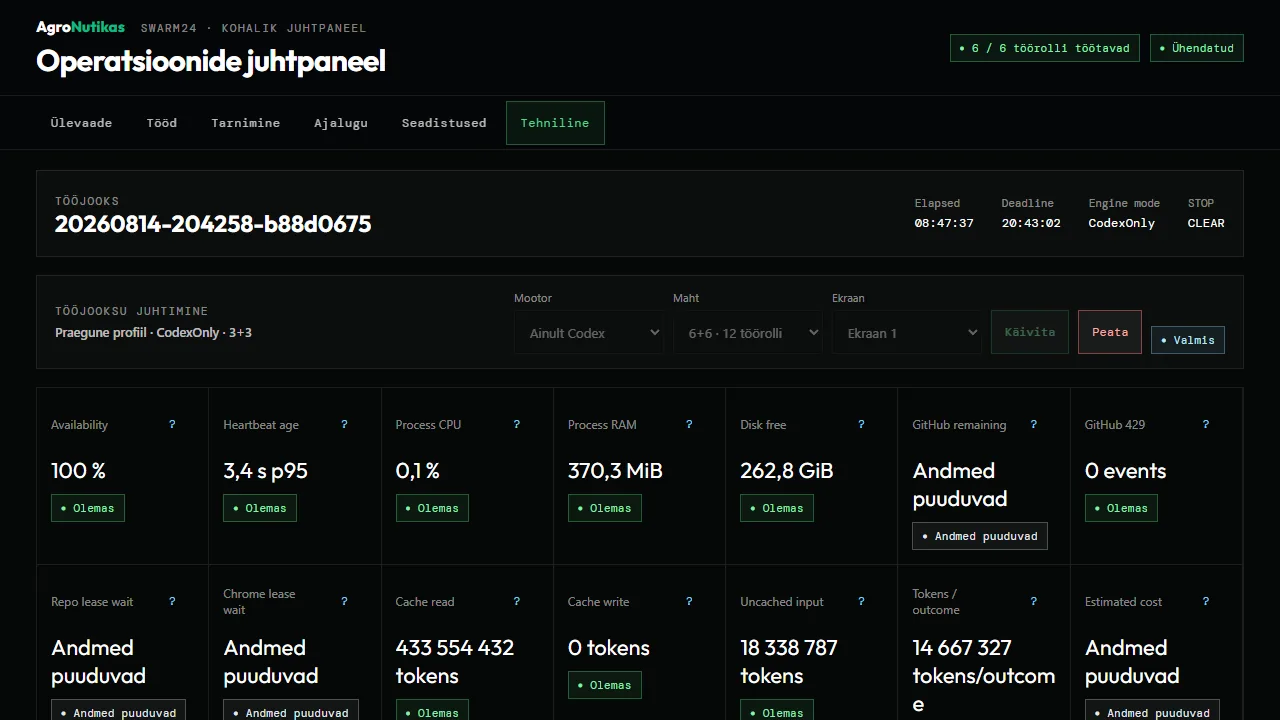Click Praegune profiil CodexOnly text
The height and width of the screenshot is (720, 1280).
click(x=153, y=333)
